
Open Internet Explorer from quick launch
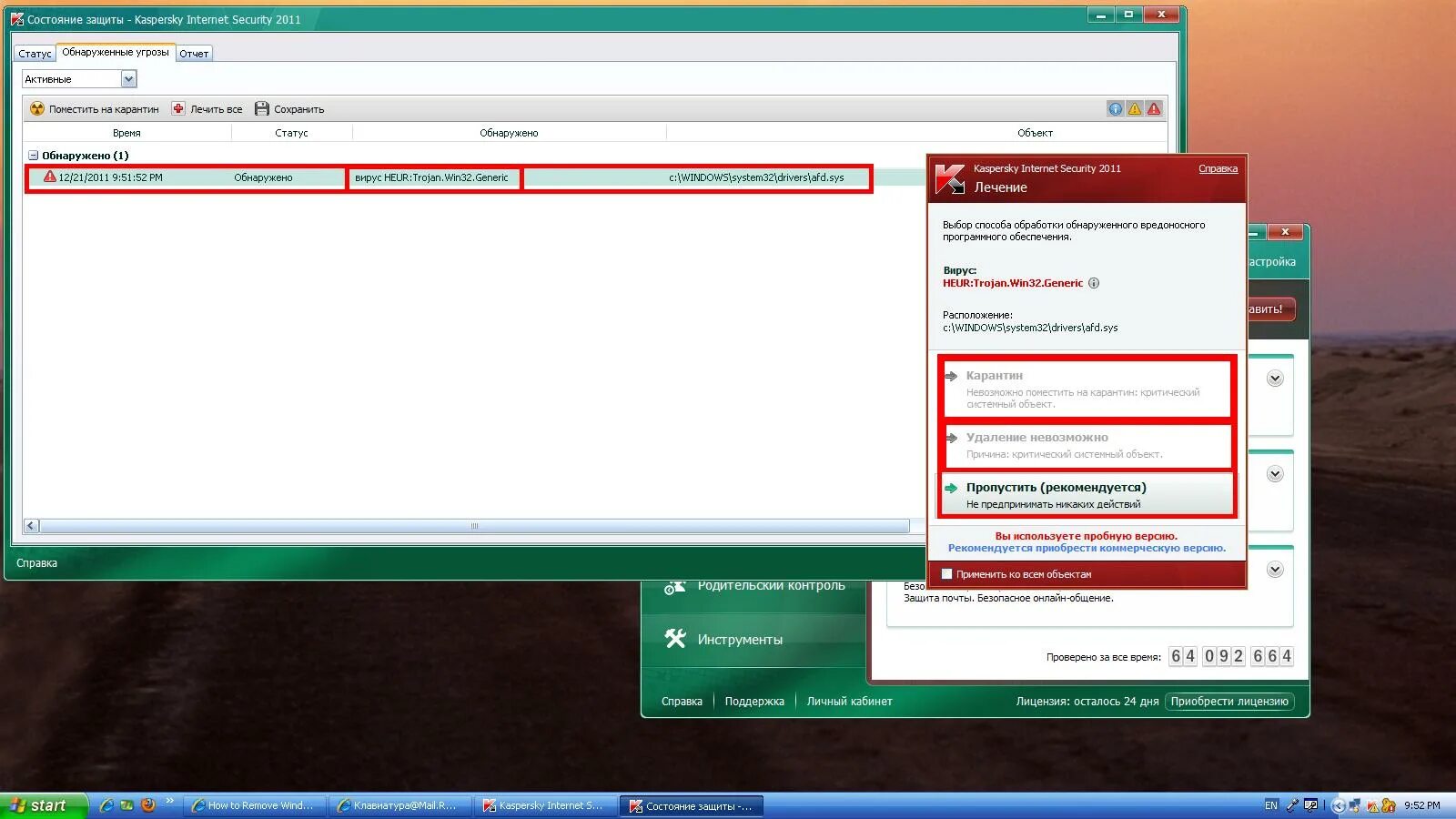pyautogui.click(x=106, y=805)
